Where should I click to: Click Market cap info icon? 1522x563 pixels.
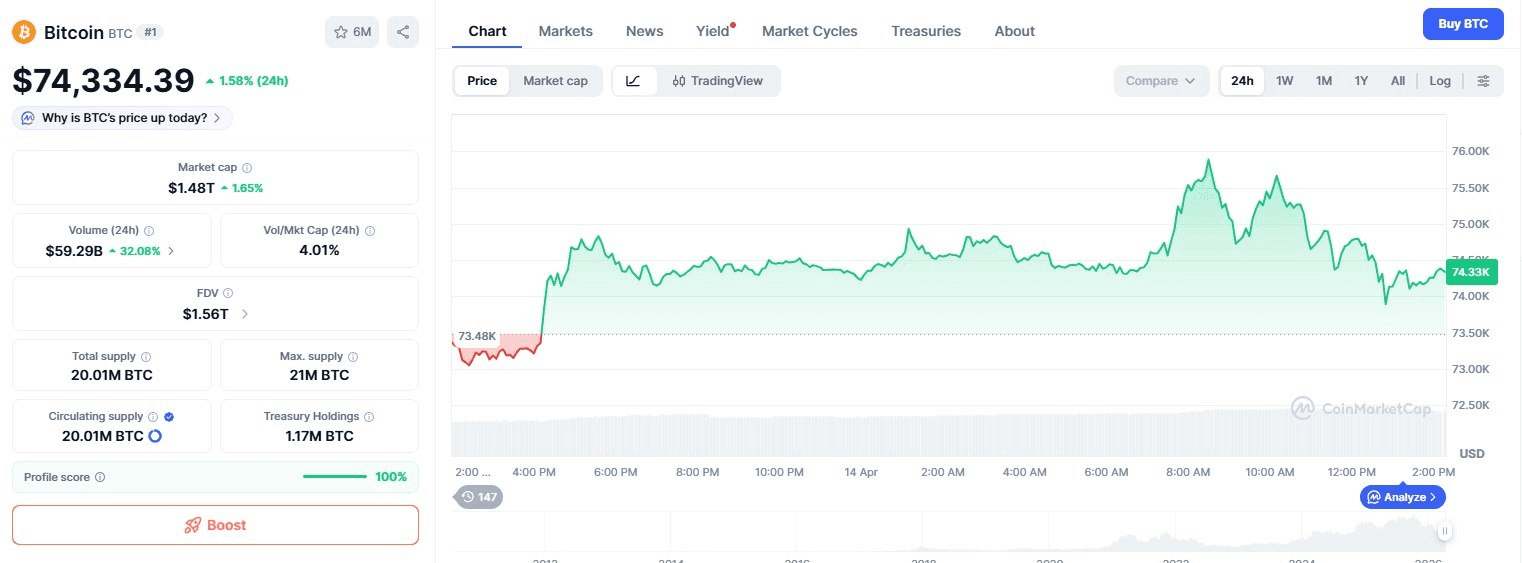(x=247, y=168)
